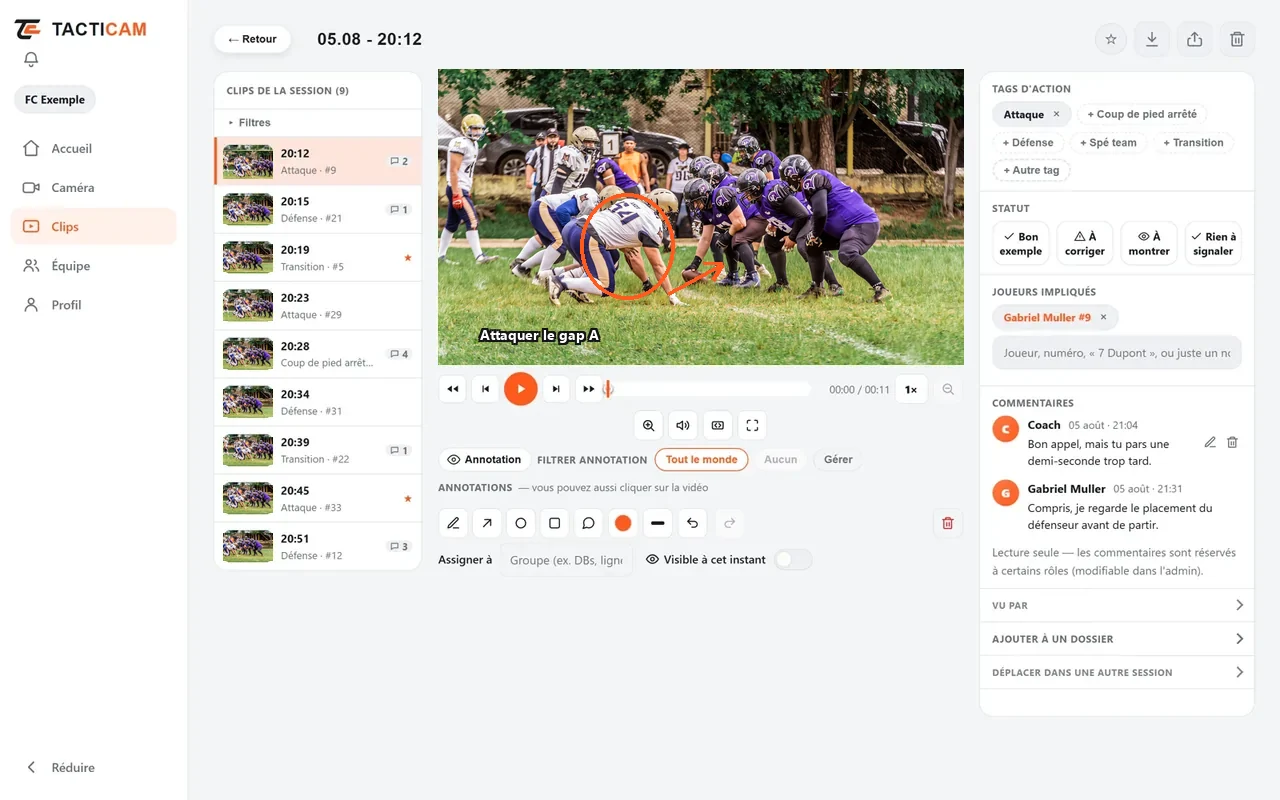Set status to Bon exemple
This screenshot has height=800, width=1280.
click(1021, 244)
